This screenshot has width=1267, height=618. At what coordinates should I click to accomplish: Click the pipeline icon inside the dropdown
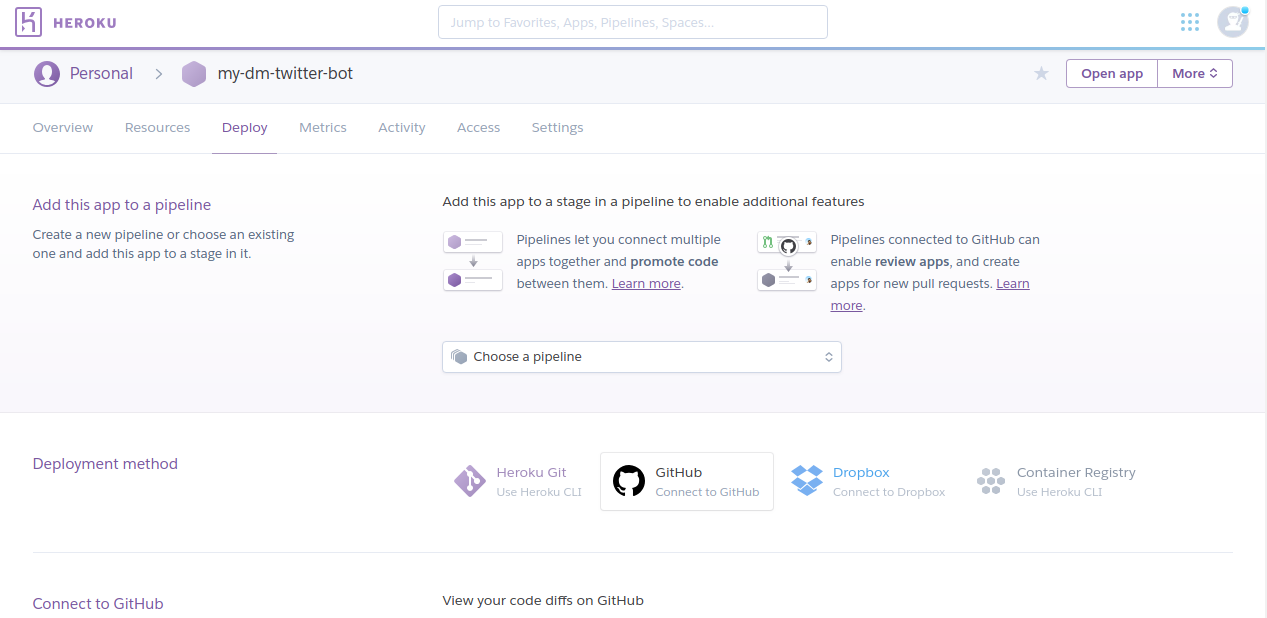tap(459, 356)
